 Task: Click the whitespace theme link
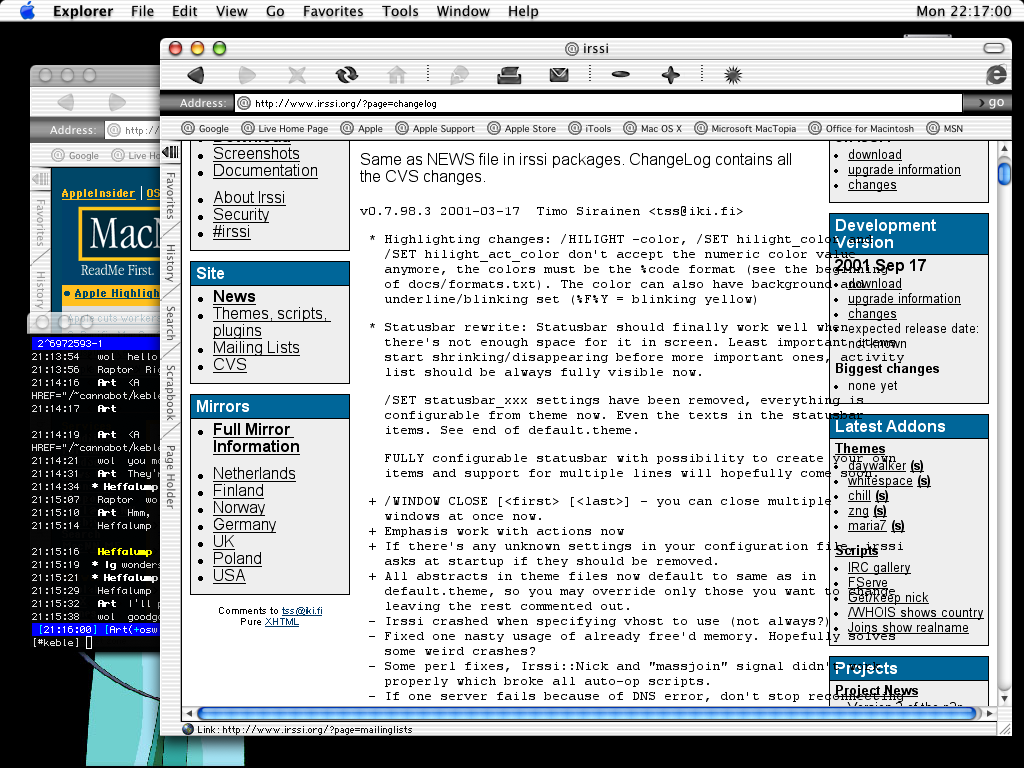880,481
